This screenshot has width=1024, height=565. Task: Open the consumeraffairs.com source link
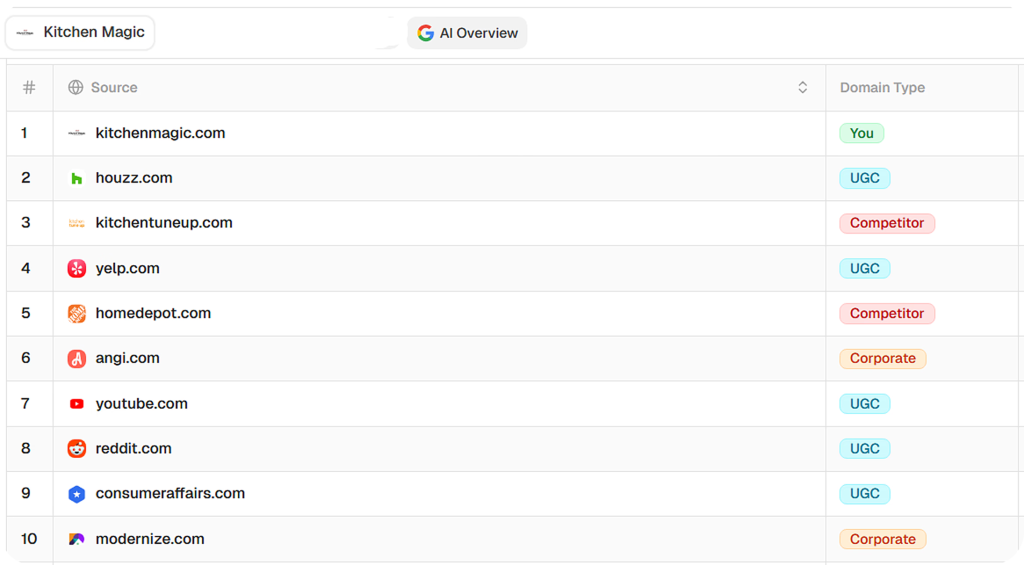170,494
